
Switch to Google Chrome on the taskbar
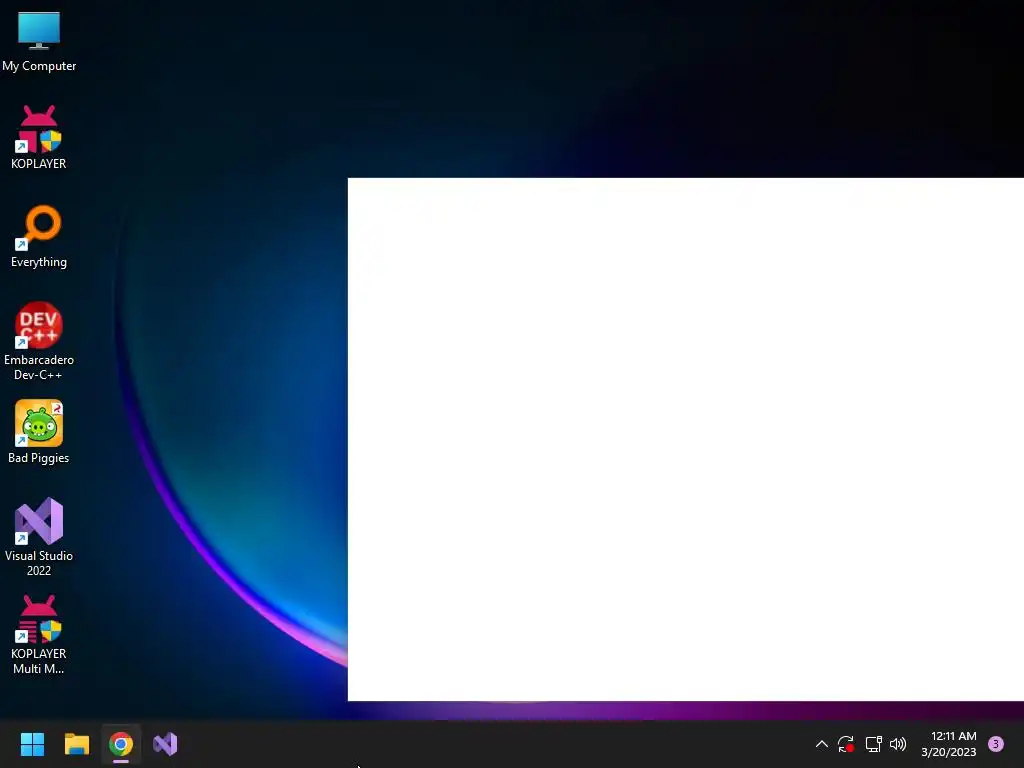pyautogui.click(x=121, y=744)
